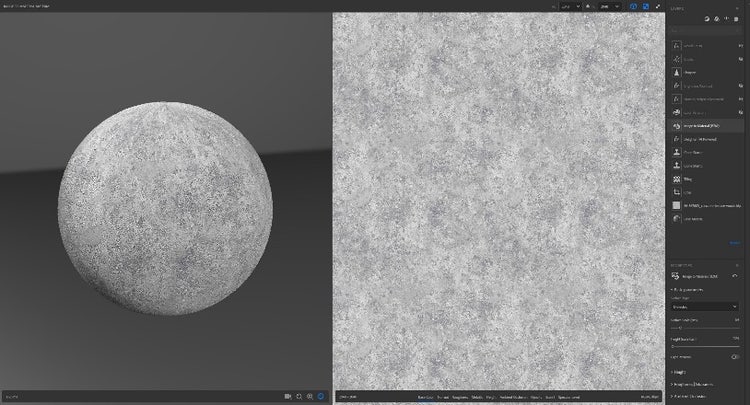Show the hidden topmost layer
The height and width of the screenshot is (405, 750).
pyautogui.click(x=740, y=46)
